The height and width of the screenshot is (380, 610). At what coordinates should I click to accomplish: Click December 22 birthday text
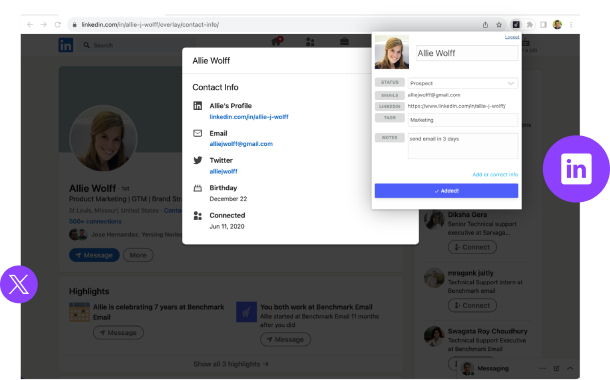point(228,199)
